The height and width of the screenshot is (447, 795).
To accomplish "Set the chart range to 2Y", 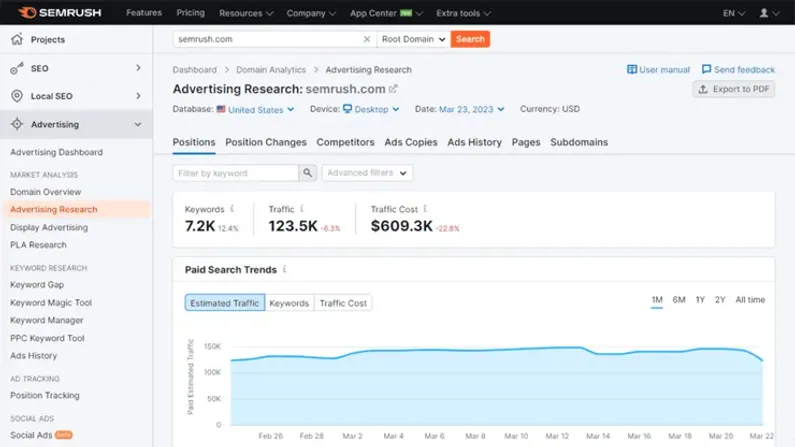I will click(720, 300).
